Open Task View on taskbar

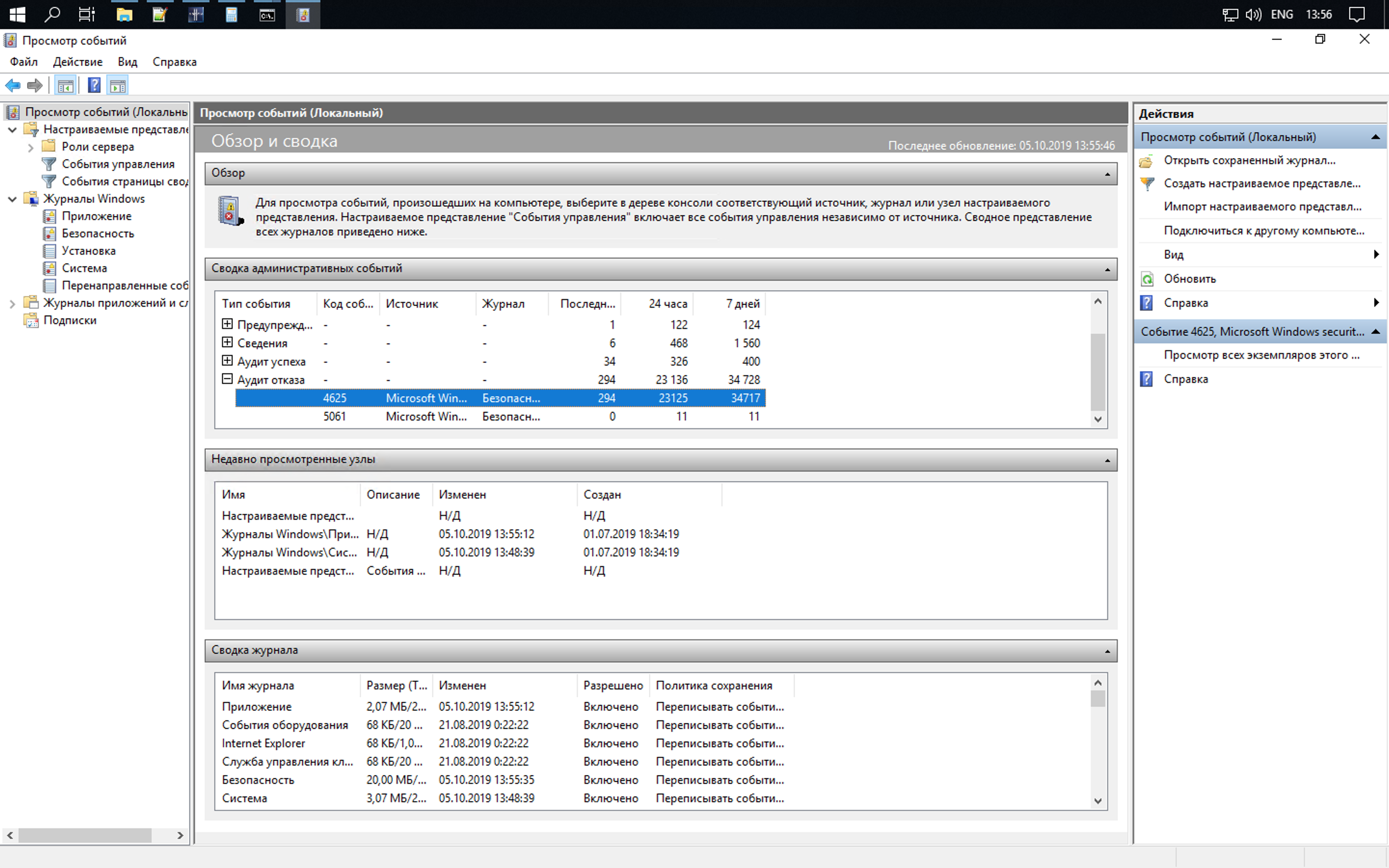pyautogui.click(x=87, y=14)
